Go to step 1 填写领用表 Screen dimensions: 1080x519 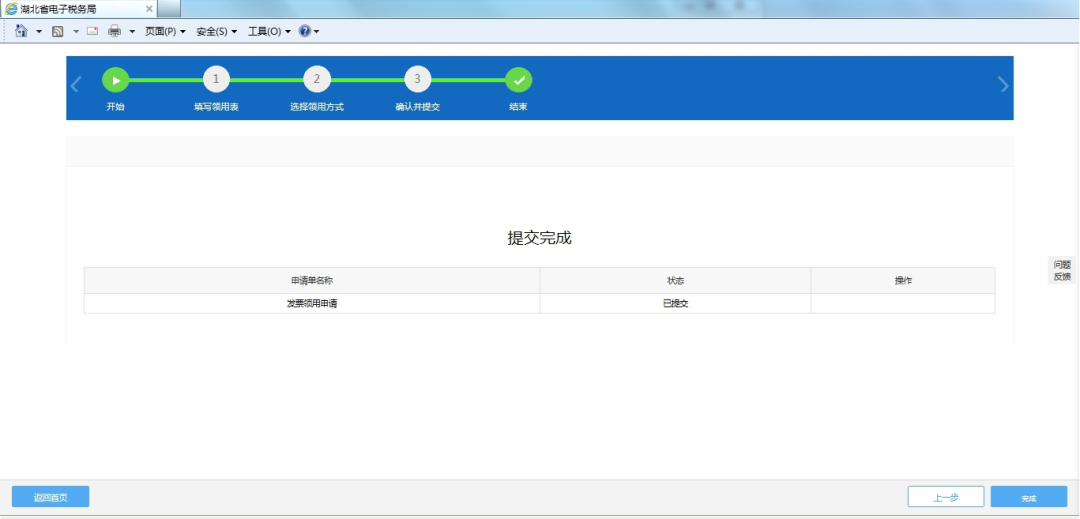click(216, 79)
